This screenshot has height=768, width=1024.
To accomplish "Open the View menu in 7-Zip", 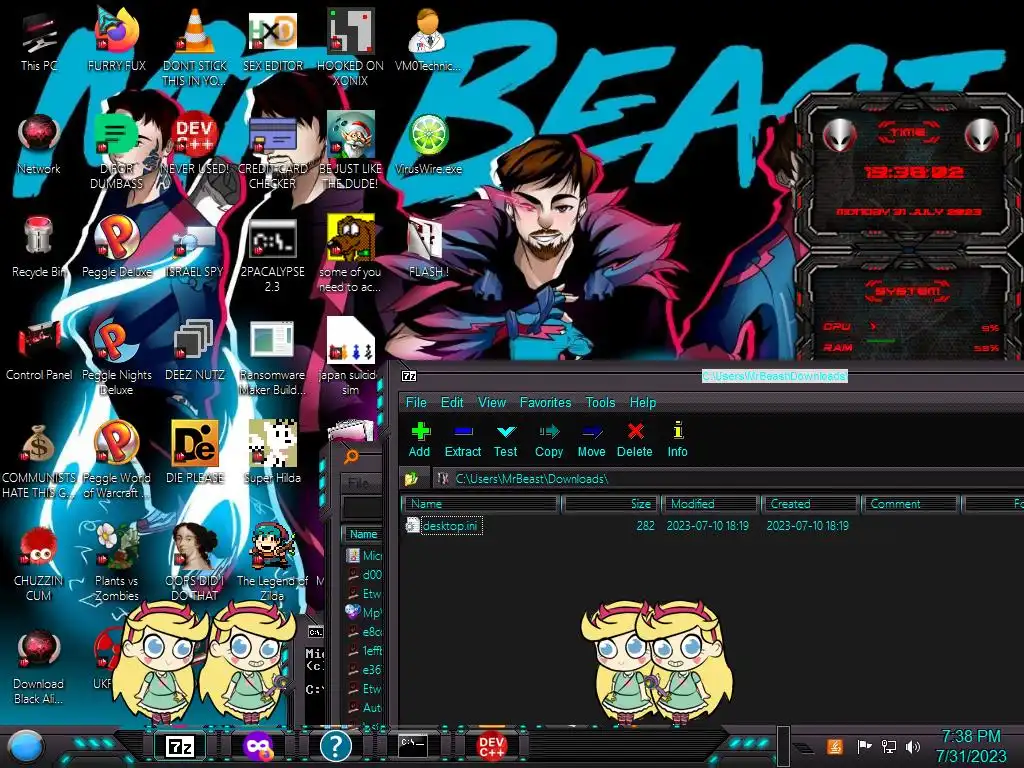I will tap(492, 402).
